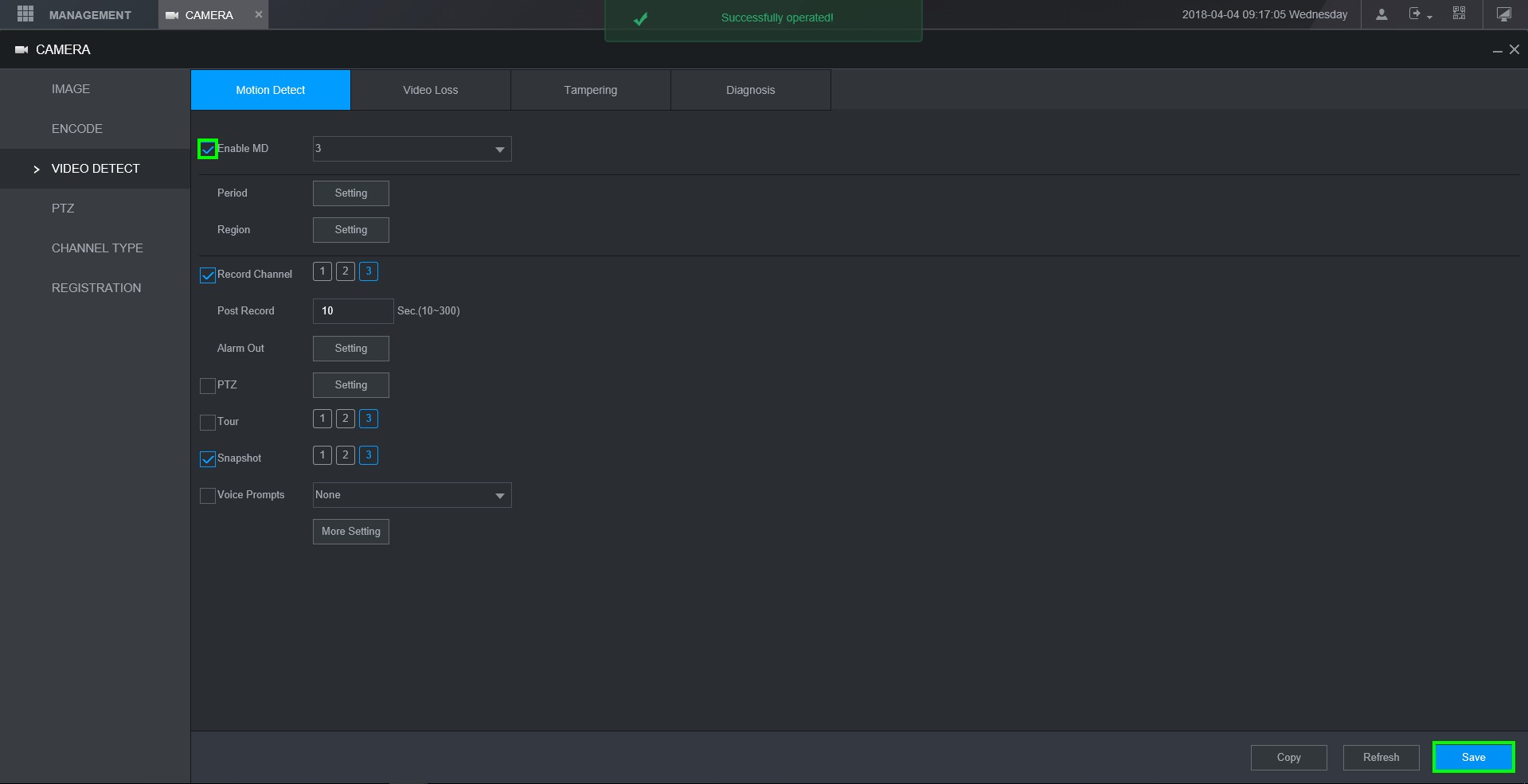Click the Refresh button
This screenshot has height=784, width=1528.
pos(1381,758)
